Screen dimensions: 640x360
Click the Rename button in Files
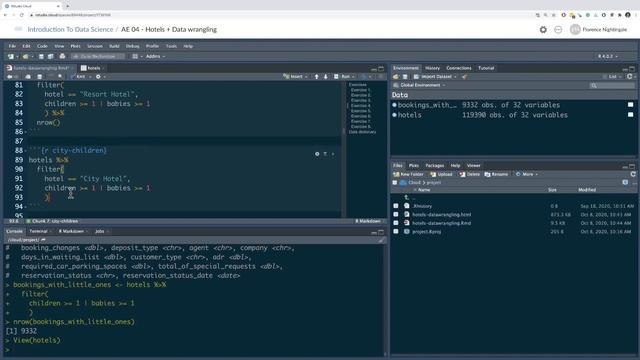coord(496,174)
